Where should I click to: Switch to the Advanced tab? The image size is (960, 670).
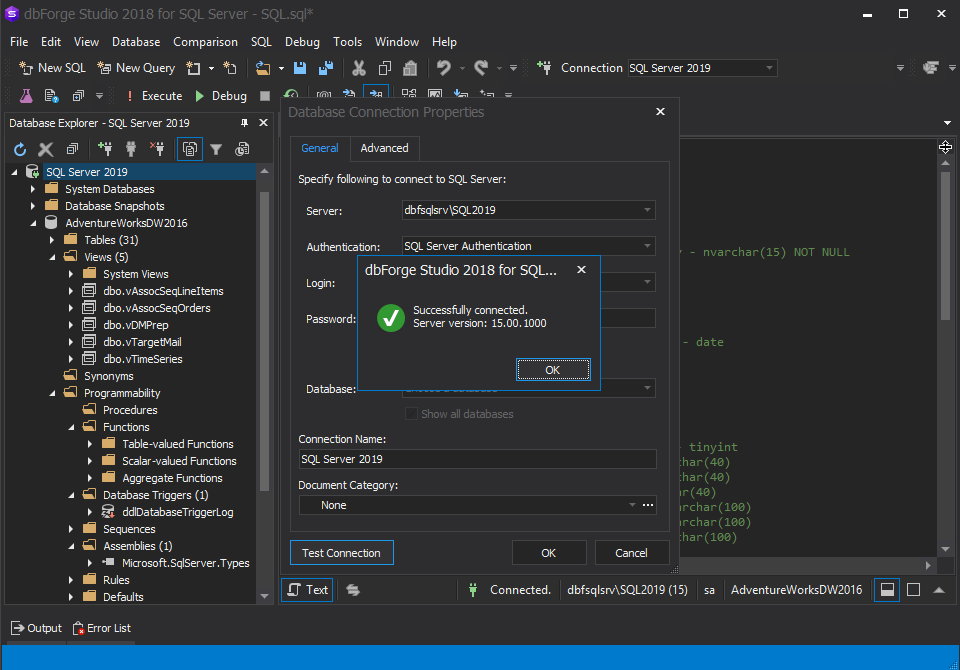(384, 148)
